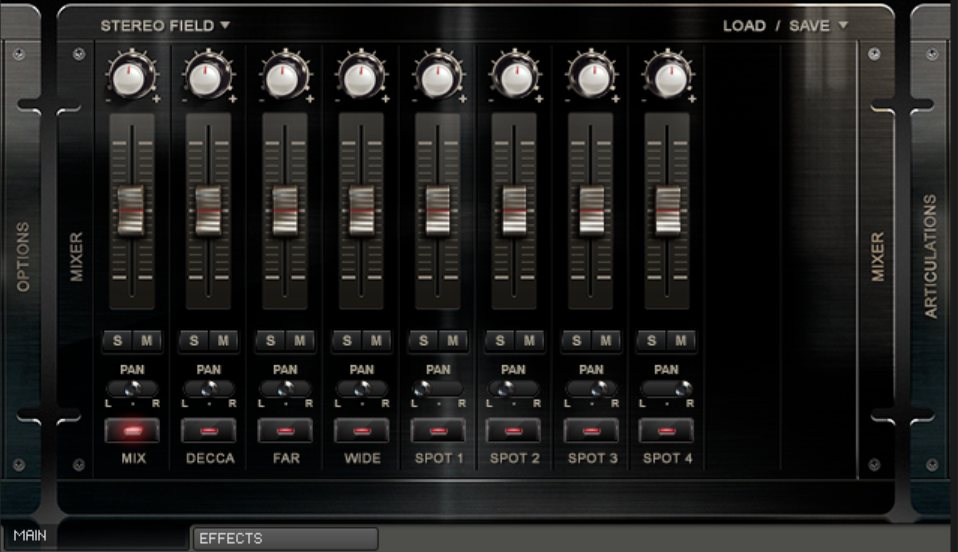Click the SPOT 1 volume fader
The image size is (958, 552).
click(437, 211)
